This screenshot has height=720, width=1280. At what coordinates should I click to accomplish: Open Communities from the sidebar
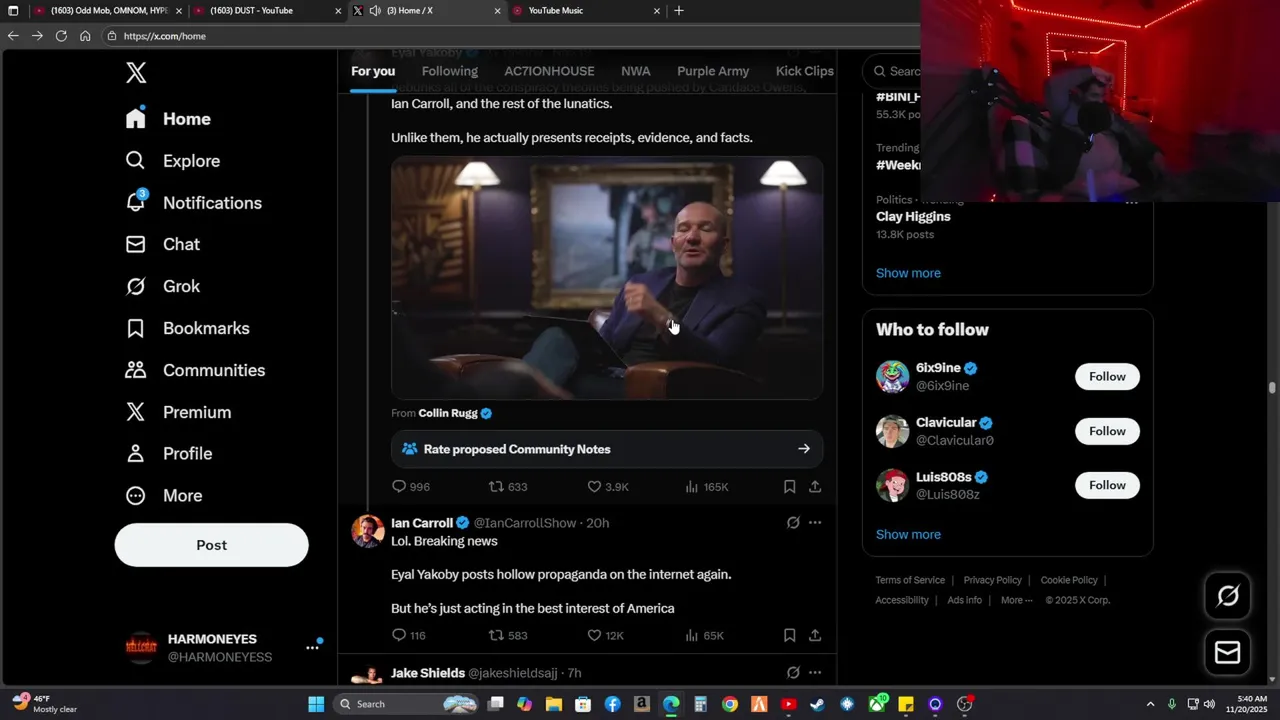[x=195, y=371]
